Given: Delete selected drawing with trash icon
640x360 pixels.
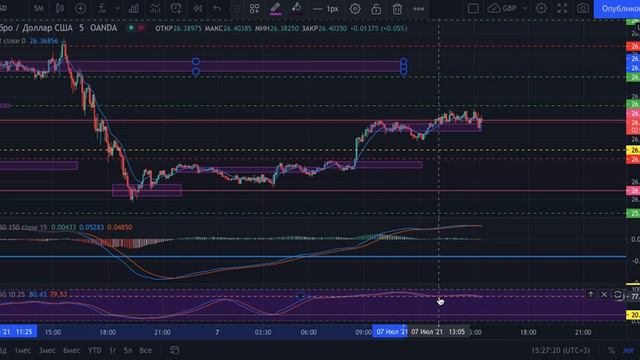Looking at the screenshot, I should [397, 9].
